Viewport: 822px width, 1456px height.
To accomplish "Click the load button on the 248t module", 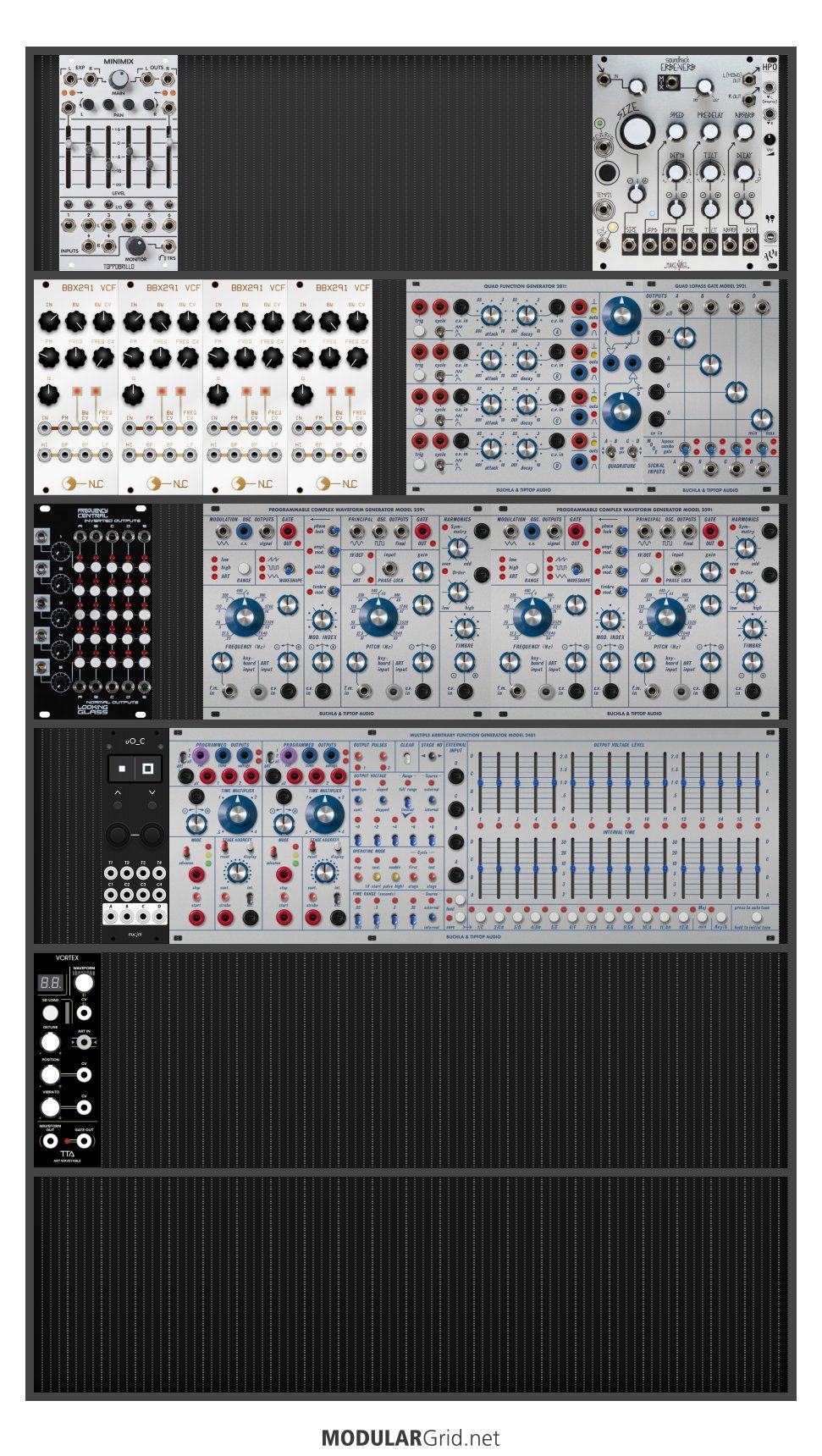I will 461,900.
